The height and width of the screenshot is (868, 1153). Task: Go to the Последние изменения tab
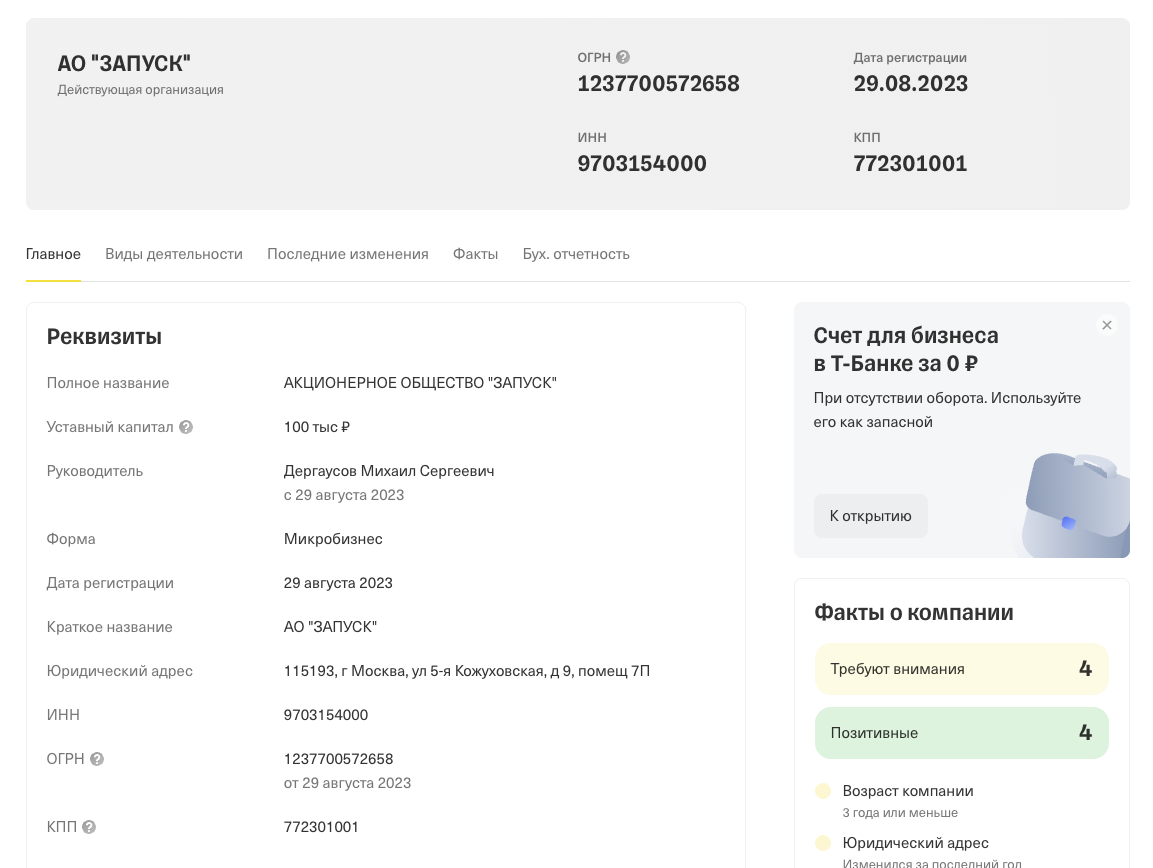click(x=347, y=254)
